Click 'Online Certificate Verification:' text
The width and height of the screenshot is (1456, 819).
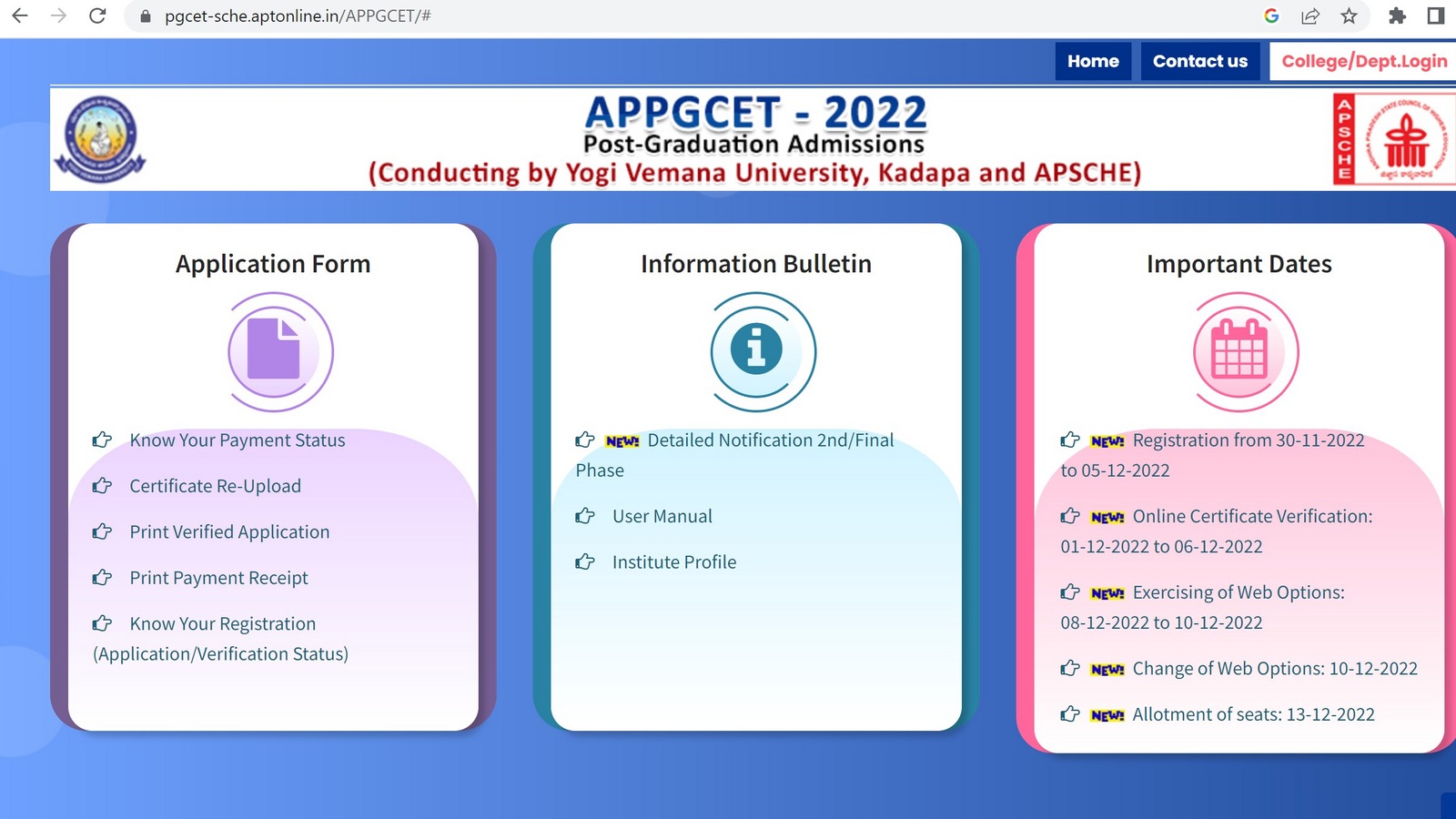click(x=1252, y=517)
